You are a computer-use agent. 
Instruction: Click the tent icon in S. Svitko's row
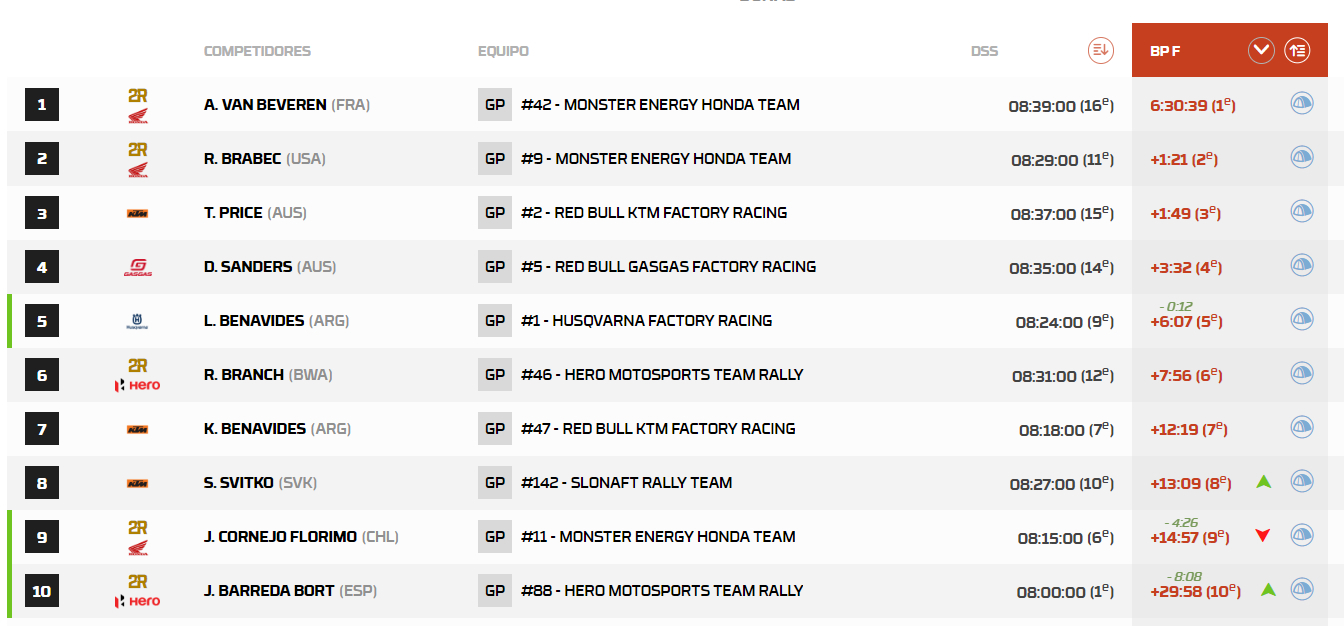[1301, 481]
